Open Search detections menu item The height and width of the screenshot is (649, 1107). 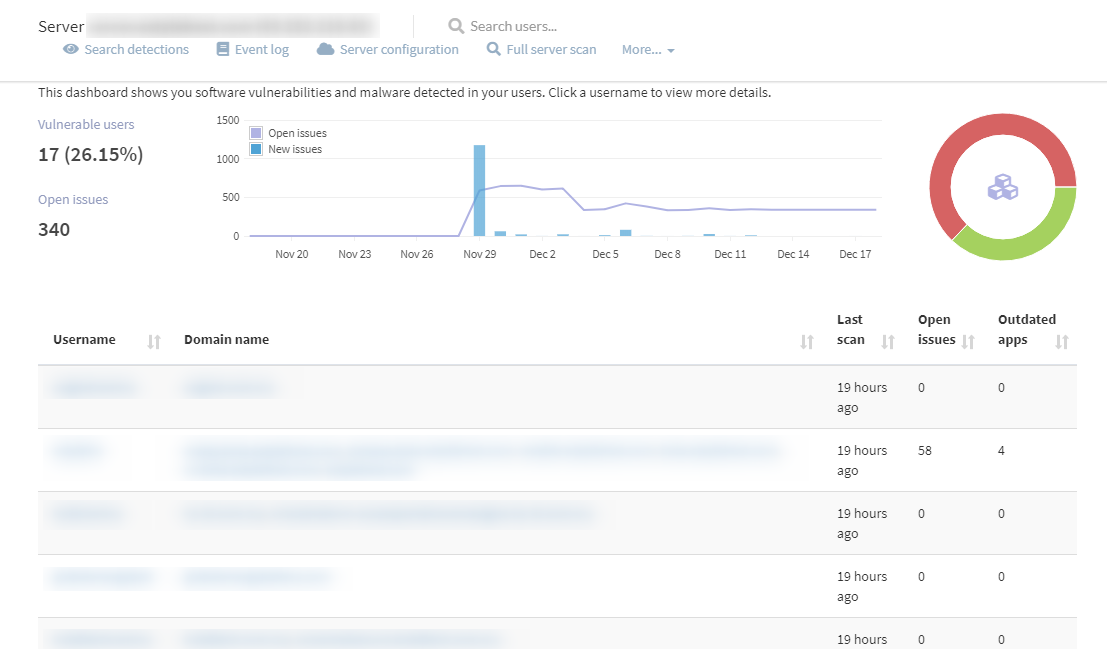click(x=136, y=49)
